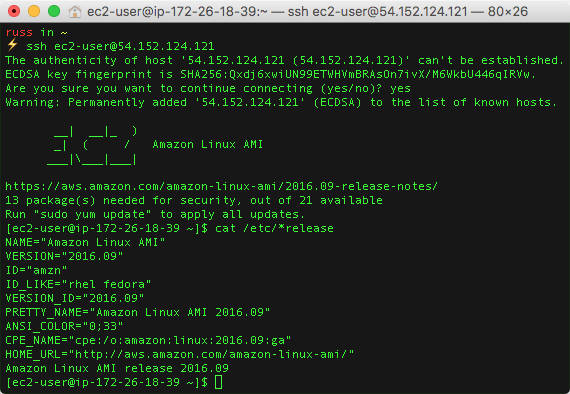The width and height of the screenshot is (570, 394).
Task: Click the 'sudo yum update' text
Action: click(92, 214)
